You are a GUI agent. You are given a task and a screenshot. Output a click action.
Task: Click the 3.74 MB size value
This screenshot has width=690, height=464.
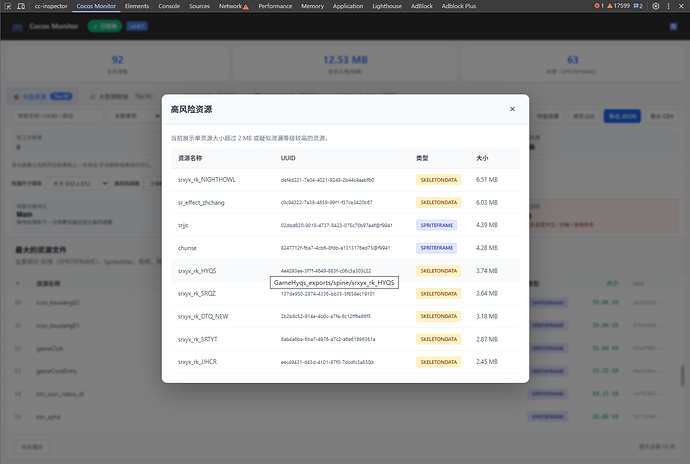click(x=487, y=271)
